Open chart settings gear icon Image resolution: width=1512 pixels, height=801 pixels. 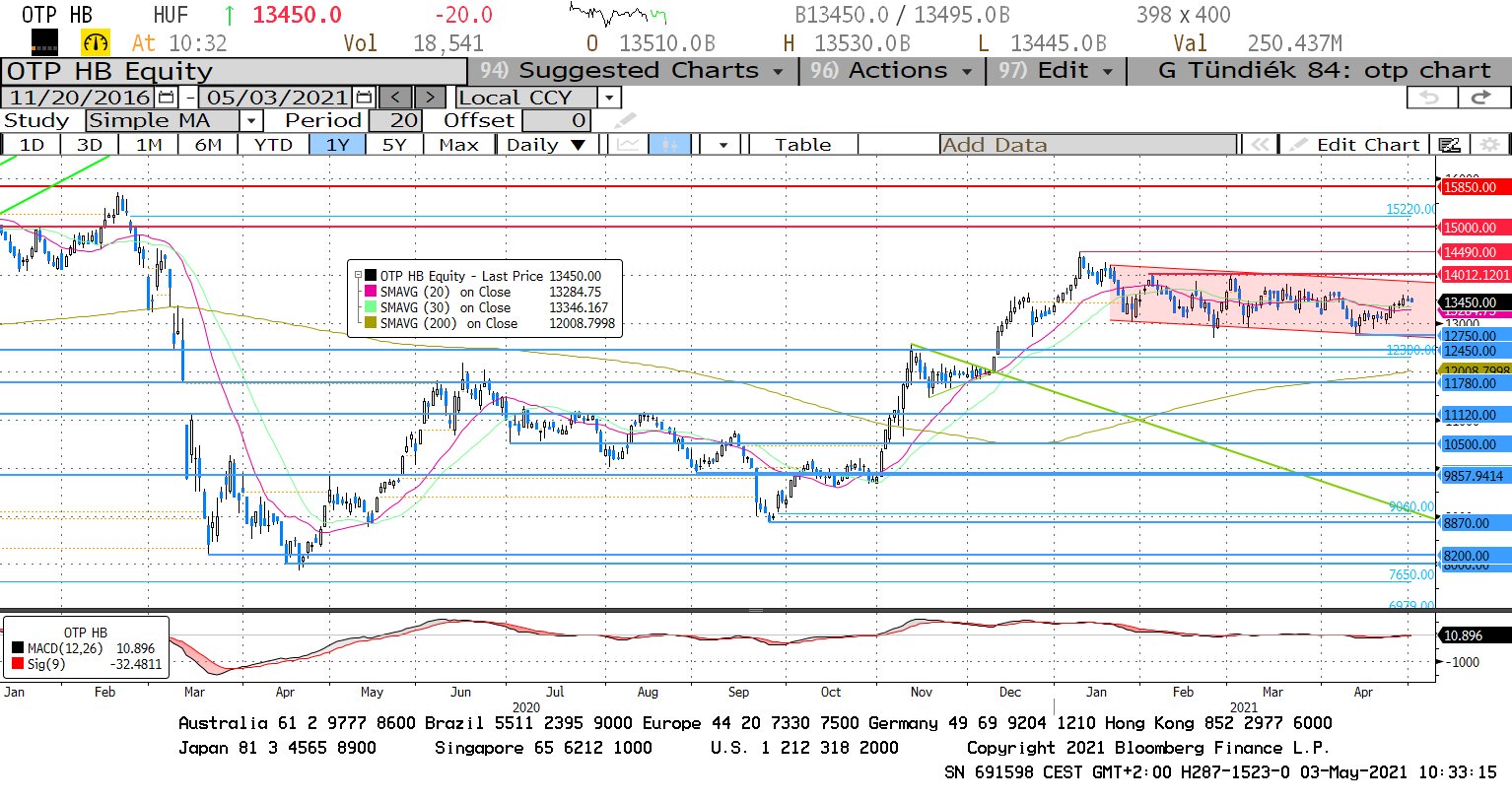[x=1489, y=145]
